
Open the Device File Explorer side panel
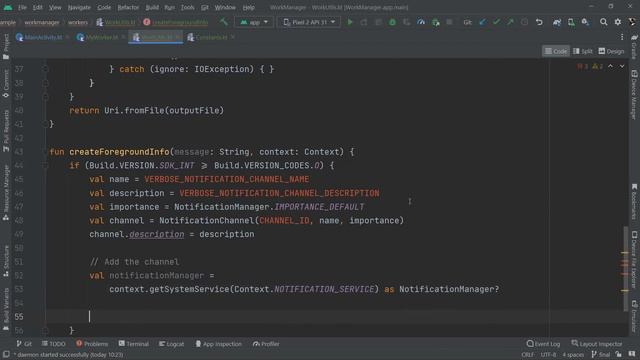click(x=634, y=260)
